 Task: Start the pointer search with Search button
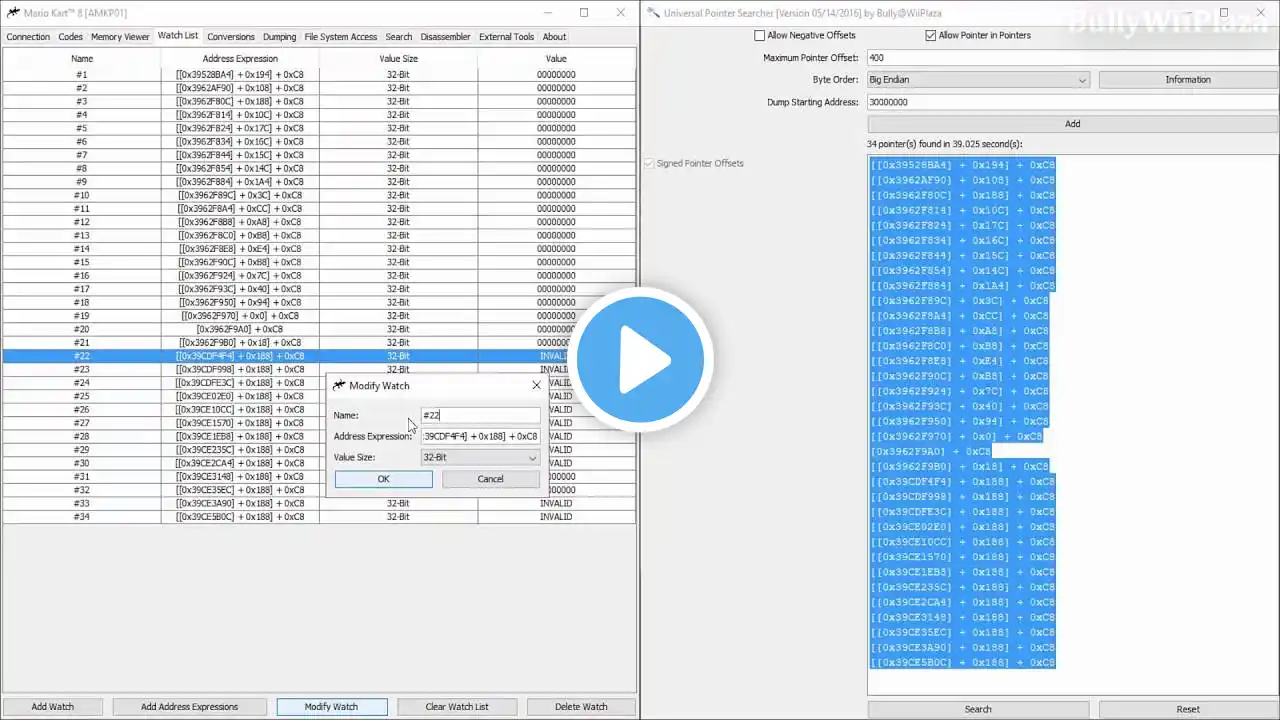pyautogui.click(x=978, y=709)
